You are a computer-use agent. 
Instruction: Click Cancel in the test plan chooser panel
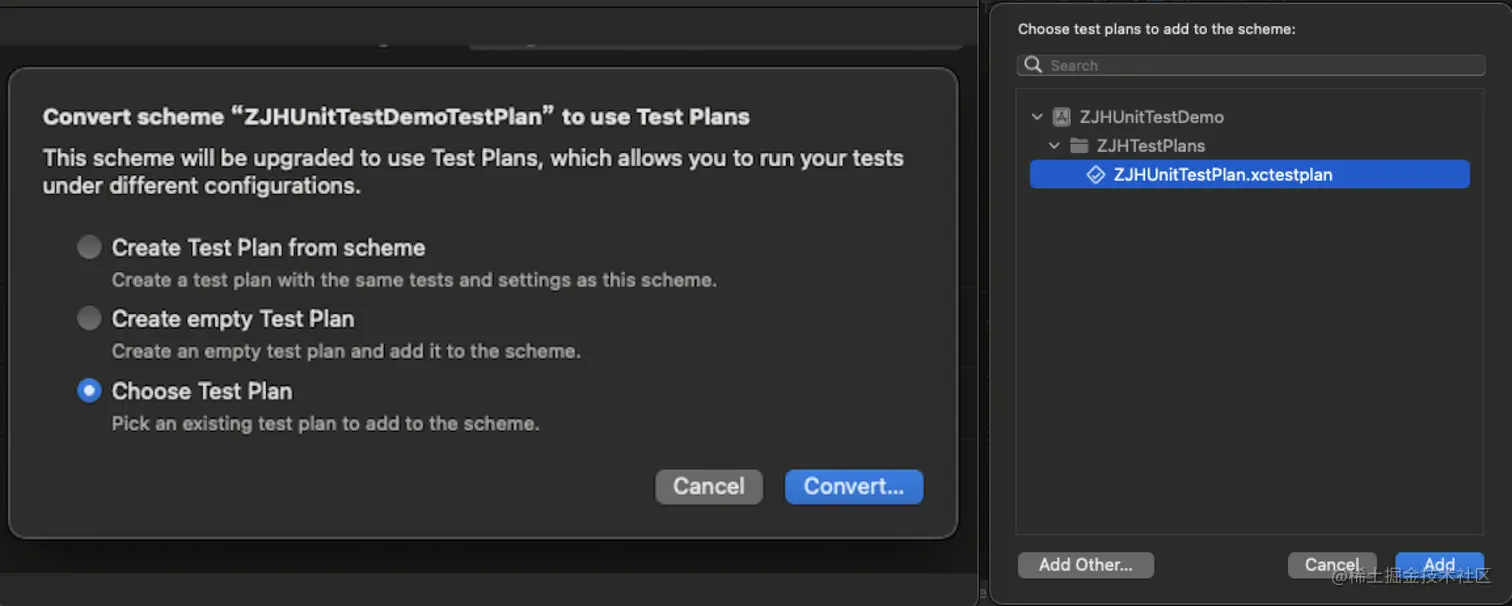pos(1332,564)
